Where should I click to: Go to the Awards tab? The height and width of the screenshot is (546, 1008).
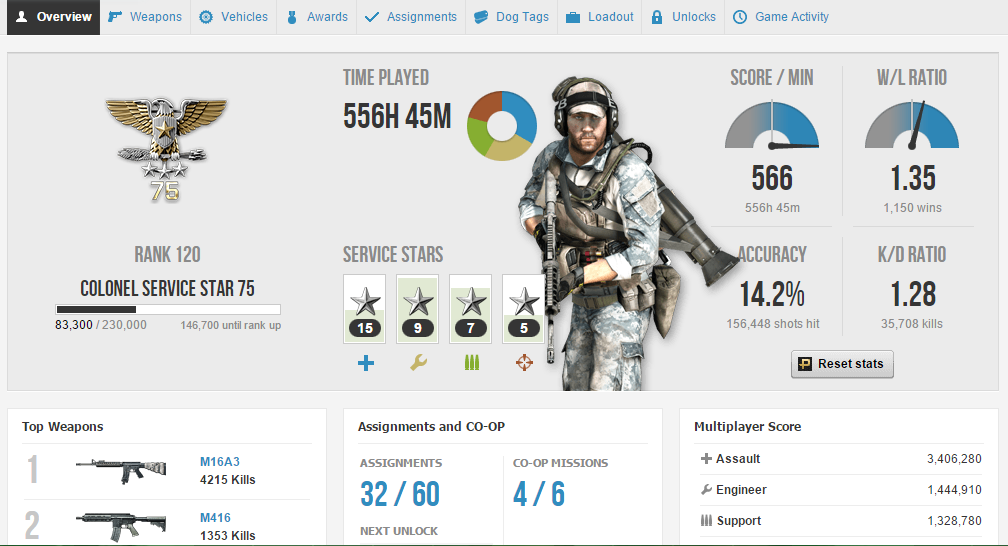tap(318, 17)
